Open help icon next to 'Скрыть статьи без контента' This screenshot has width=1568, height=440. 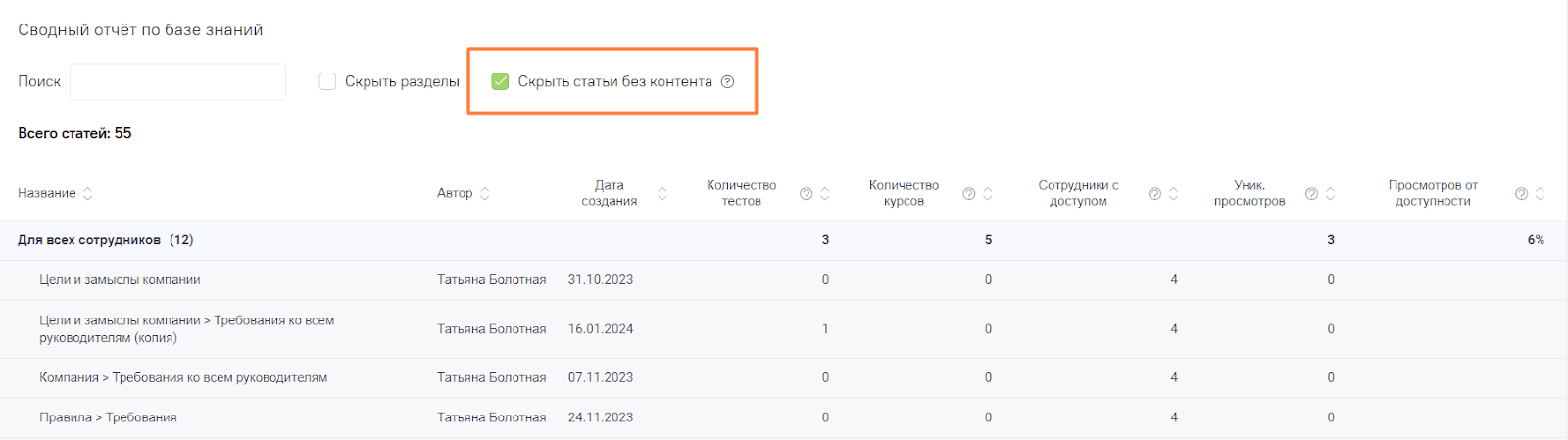click(727, 82)
